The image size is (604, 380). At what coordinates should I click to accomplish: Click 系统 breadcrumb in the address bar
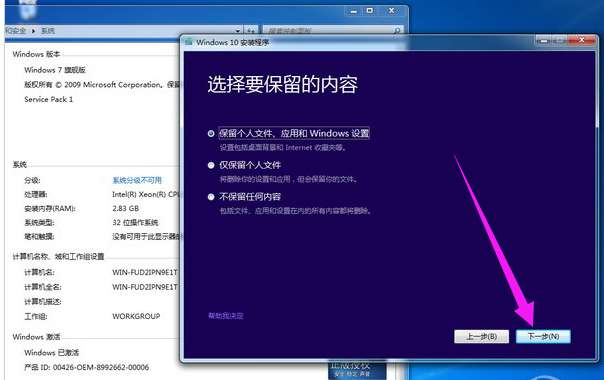click(x=48, y=31)
